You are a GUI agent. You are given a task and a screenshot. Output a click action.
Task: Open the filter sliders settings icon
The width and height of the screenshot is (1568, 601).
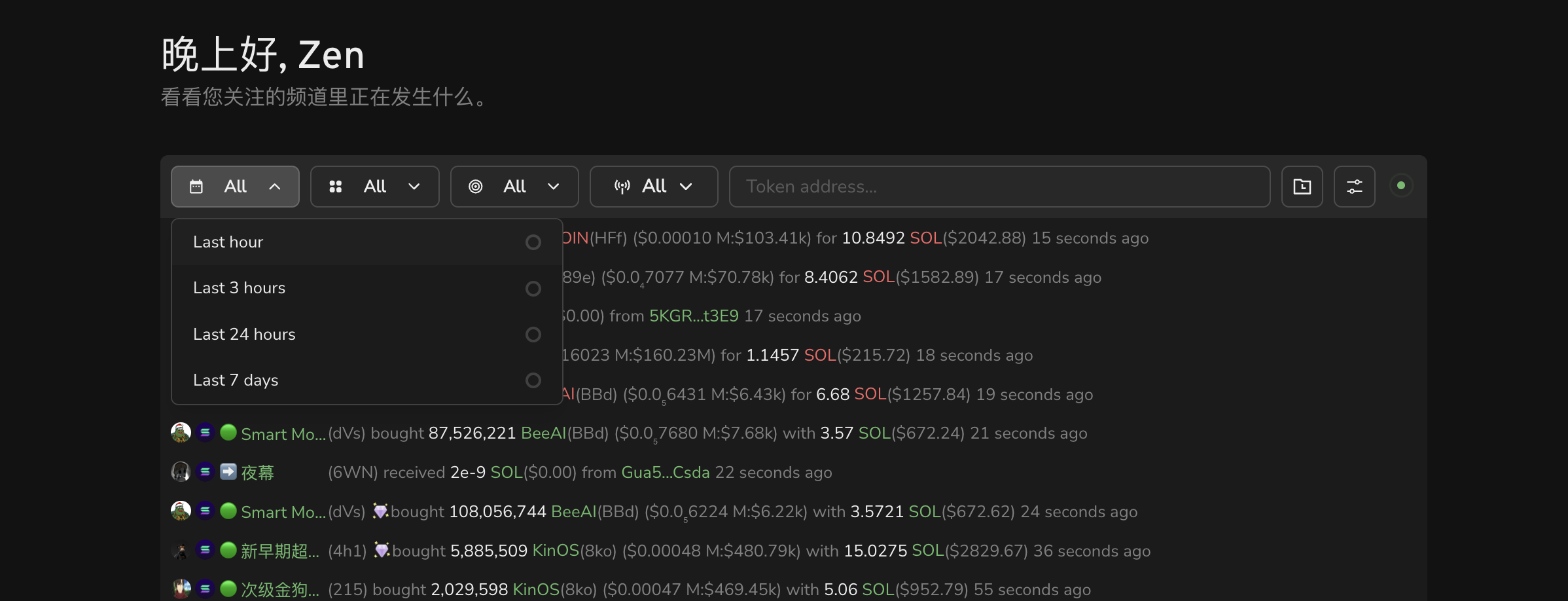click(1354, 187)
